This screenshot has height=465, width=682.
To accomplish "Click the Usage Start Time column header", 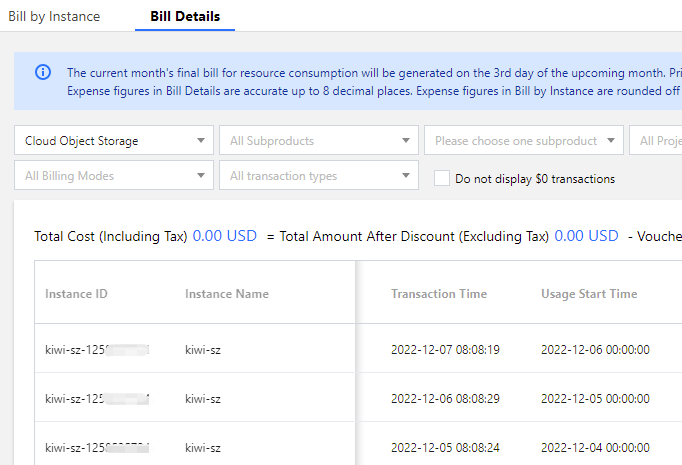I will (x=589, y=294).
